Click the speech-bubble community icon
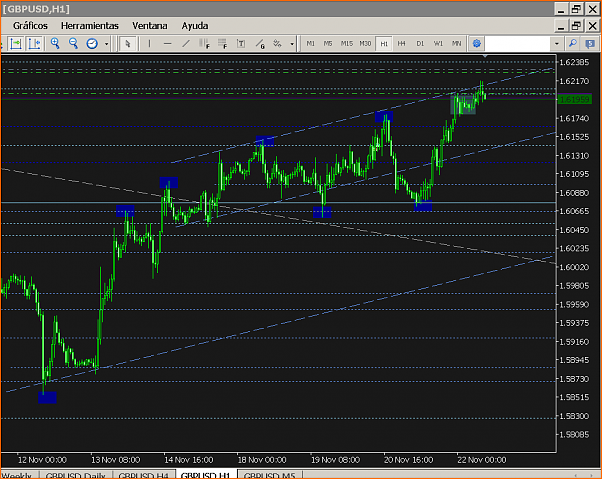 (x=590, y=44)
